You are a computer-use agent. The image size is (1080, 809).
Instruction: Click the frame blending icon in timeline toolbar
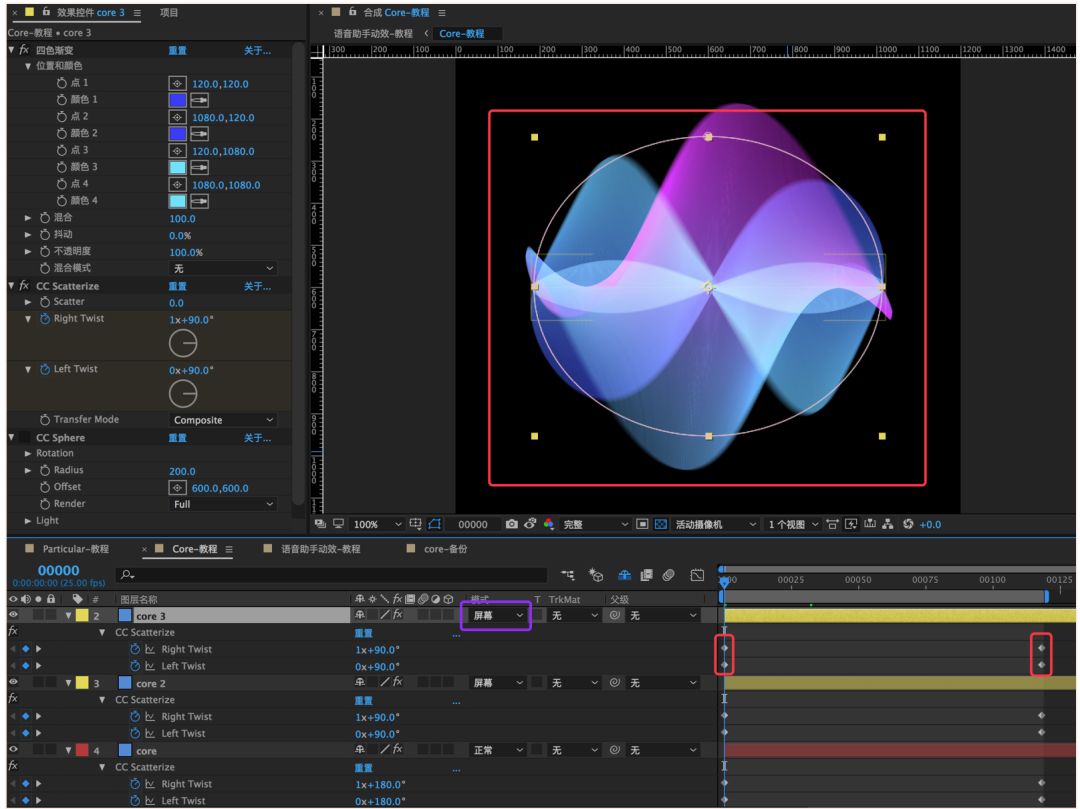click(646, 575)
